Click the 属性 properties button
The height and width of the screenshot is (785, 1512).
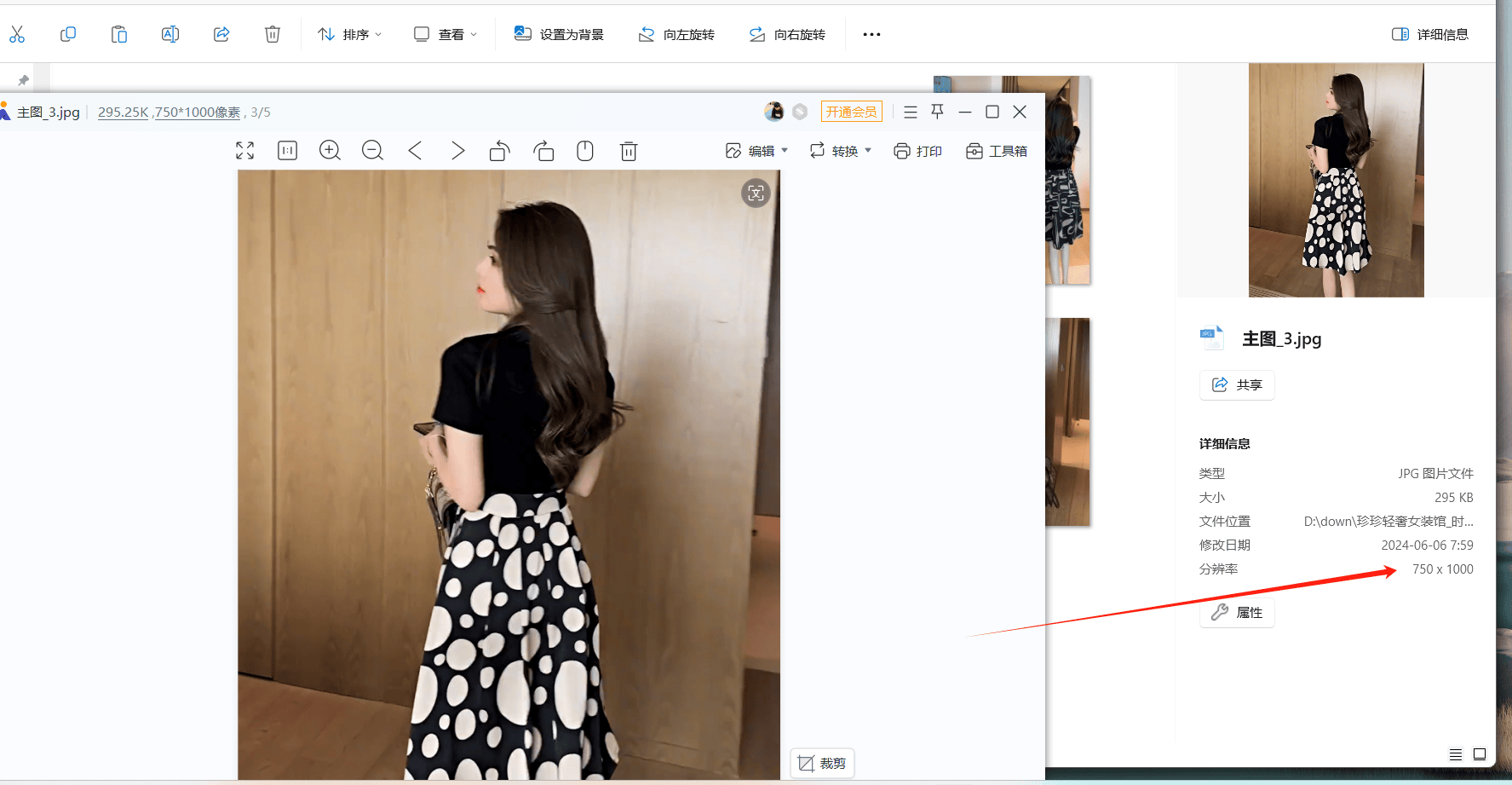(x=1237, y=612)
